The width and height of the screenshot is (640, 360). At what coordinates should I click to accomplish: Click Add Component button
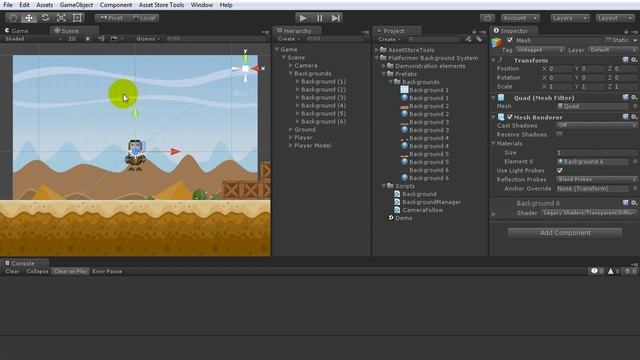point(565,233)
